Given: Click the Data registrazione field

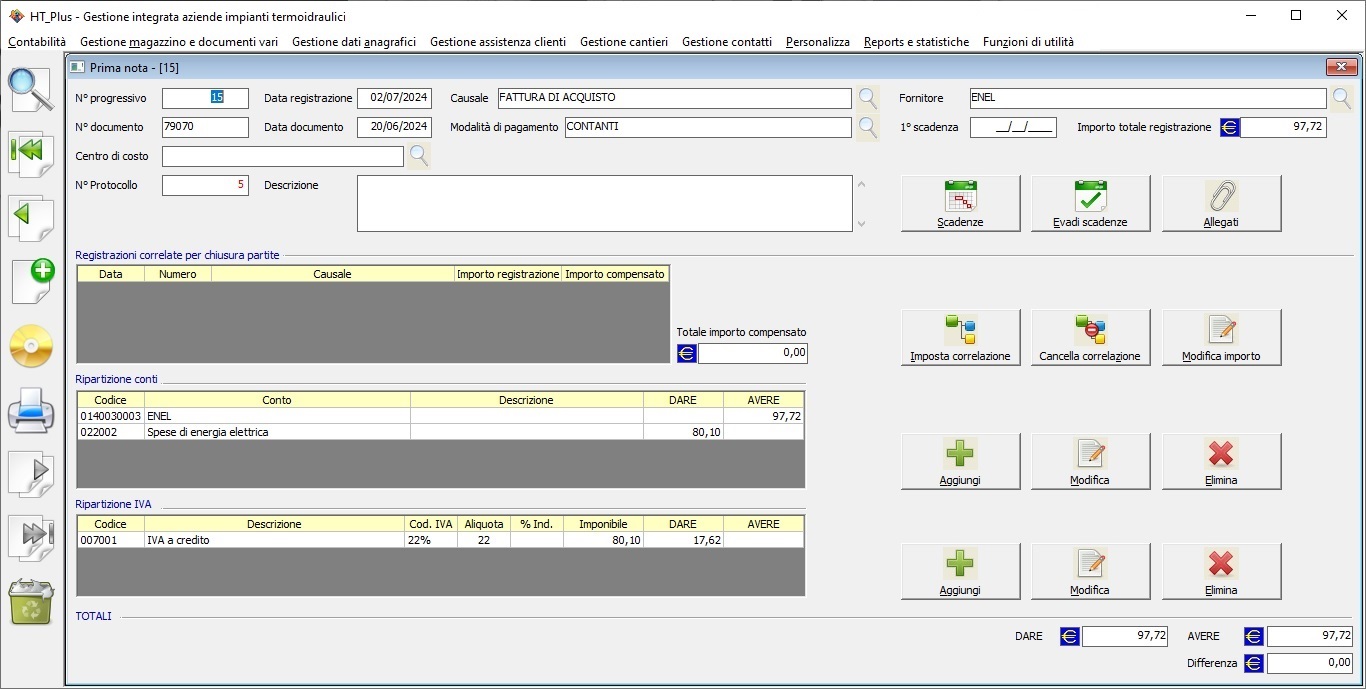Looking at the screenshot, I should (x=394, y=98).
